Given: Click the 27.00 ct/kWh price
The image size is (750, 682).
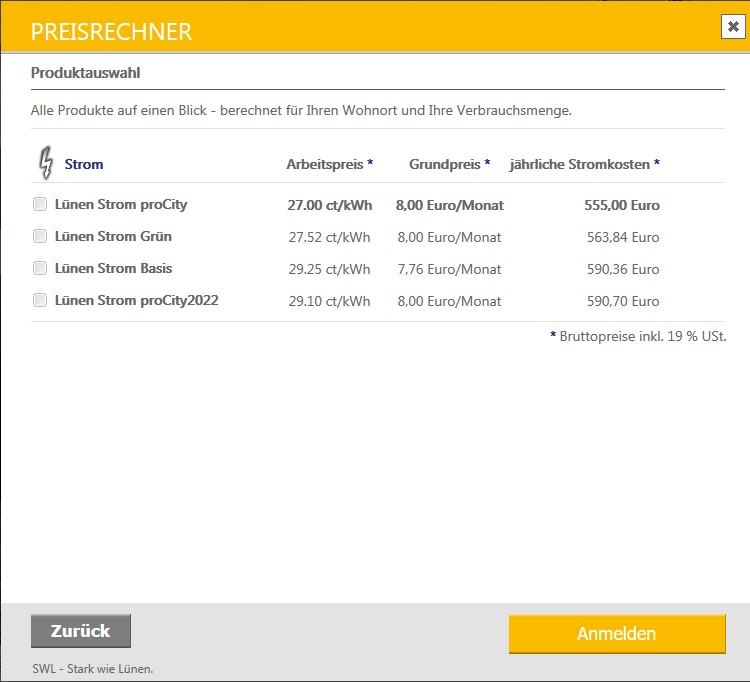Looking at the screenshot, I should [330, 205].
